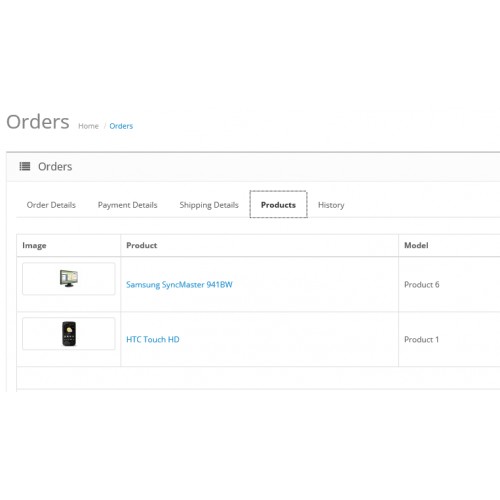Click the large Orders page heading
Screen dimensions: 500x500
38,122
